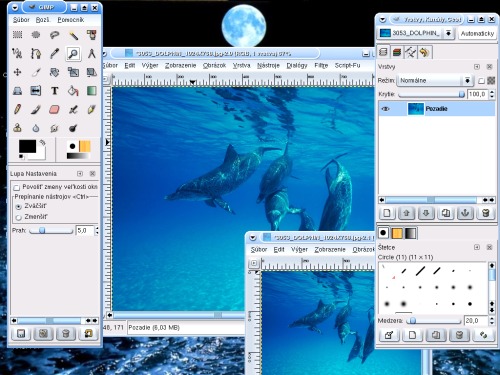Select the Bucket Fill tool
Image resolution: width=500 pixels, height=375 pixels.
coord(73,91)
